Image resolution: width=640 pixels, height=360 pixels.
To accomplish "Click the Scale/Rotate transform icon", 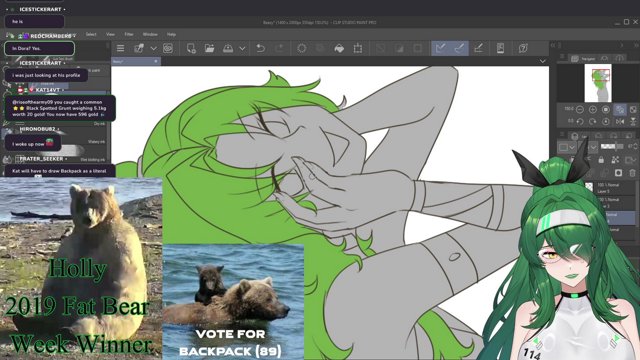I will pos(358,49).
